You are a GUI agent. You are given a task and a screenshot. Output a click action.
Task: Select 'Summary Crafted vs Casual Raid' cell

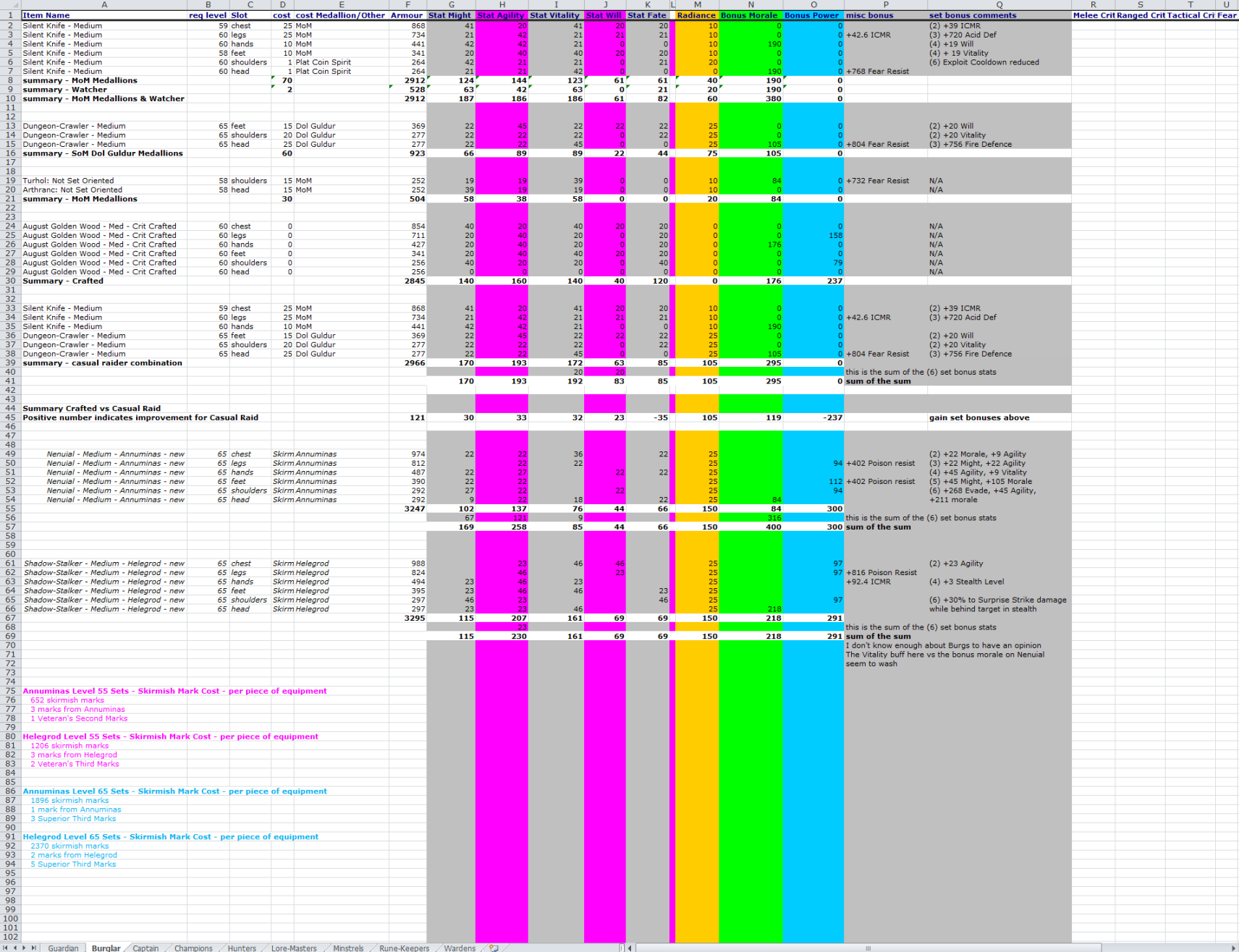104,409
